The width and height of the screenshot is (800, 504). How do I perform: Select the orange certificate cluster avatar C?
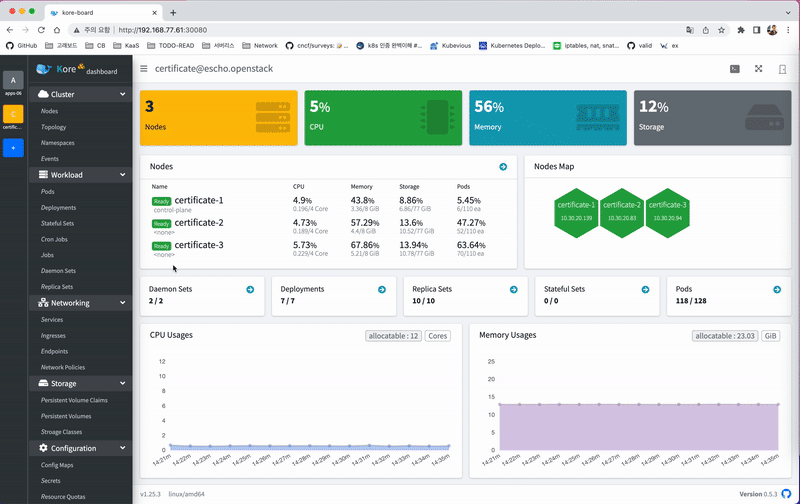click(13, 114)
